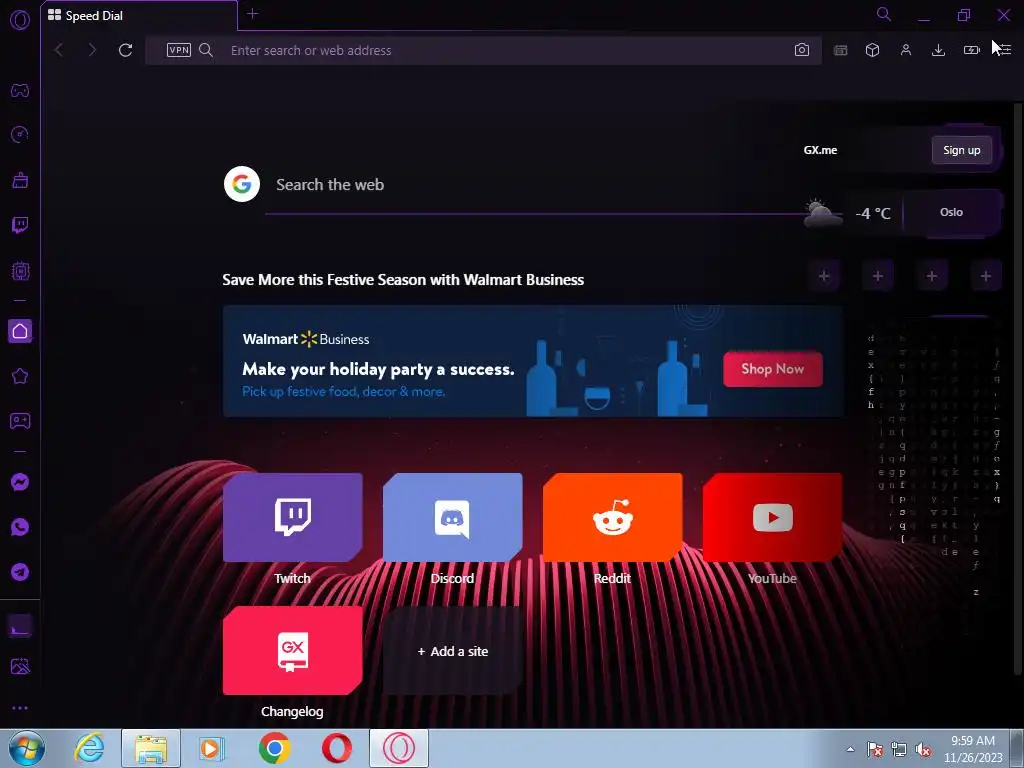
Task: Open the Windows Start button
Action: click(27, 748)
